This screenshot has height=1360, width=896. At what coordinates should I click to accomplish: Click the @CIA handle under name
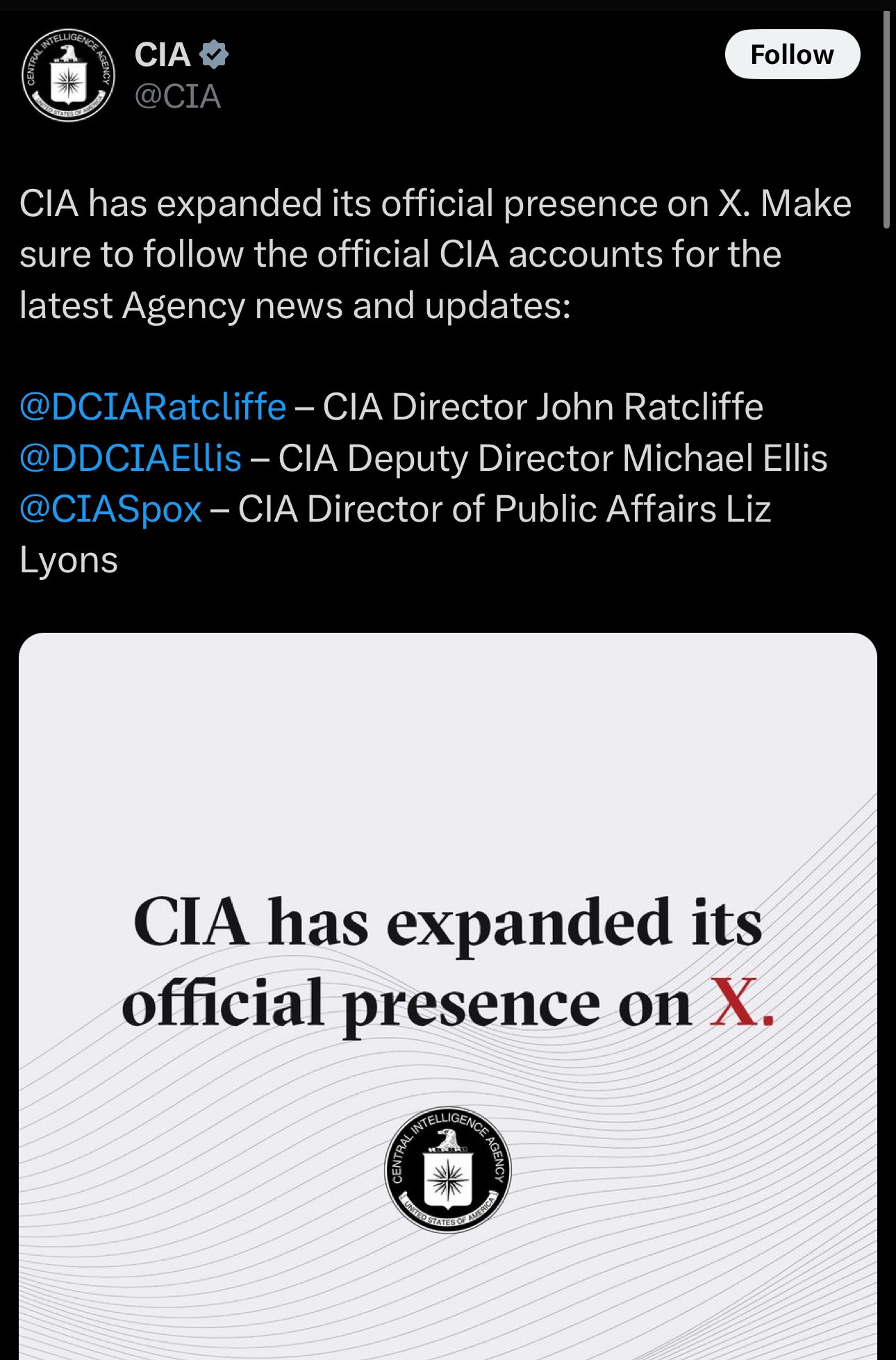click(x=178, y=97)
